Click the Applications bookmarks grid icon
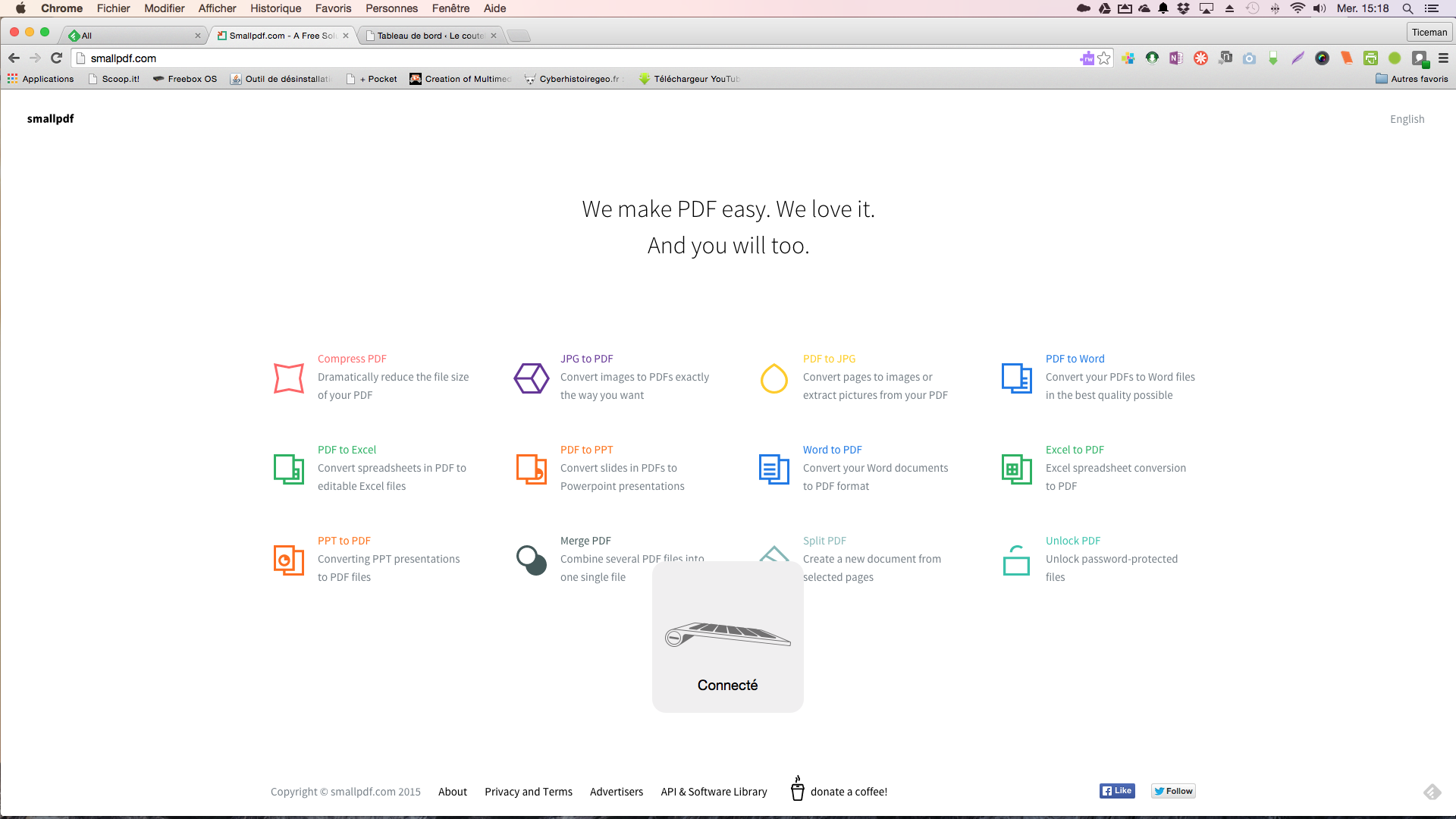 (12, 78)
